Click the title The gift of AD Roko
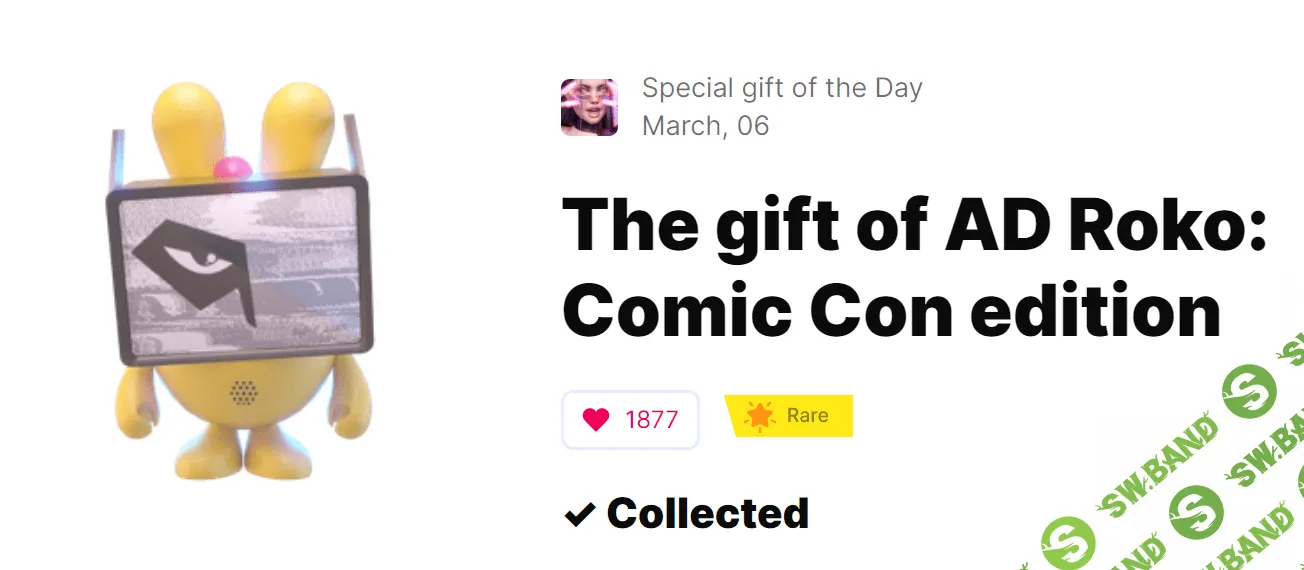Viewport: 1304px width, 570px height. pos(914,224)
